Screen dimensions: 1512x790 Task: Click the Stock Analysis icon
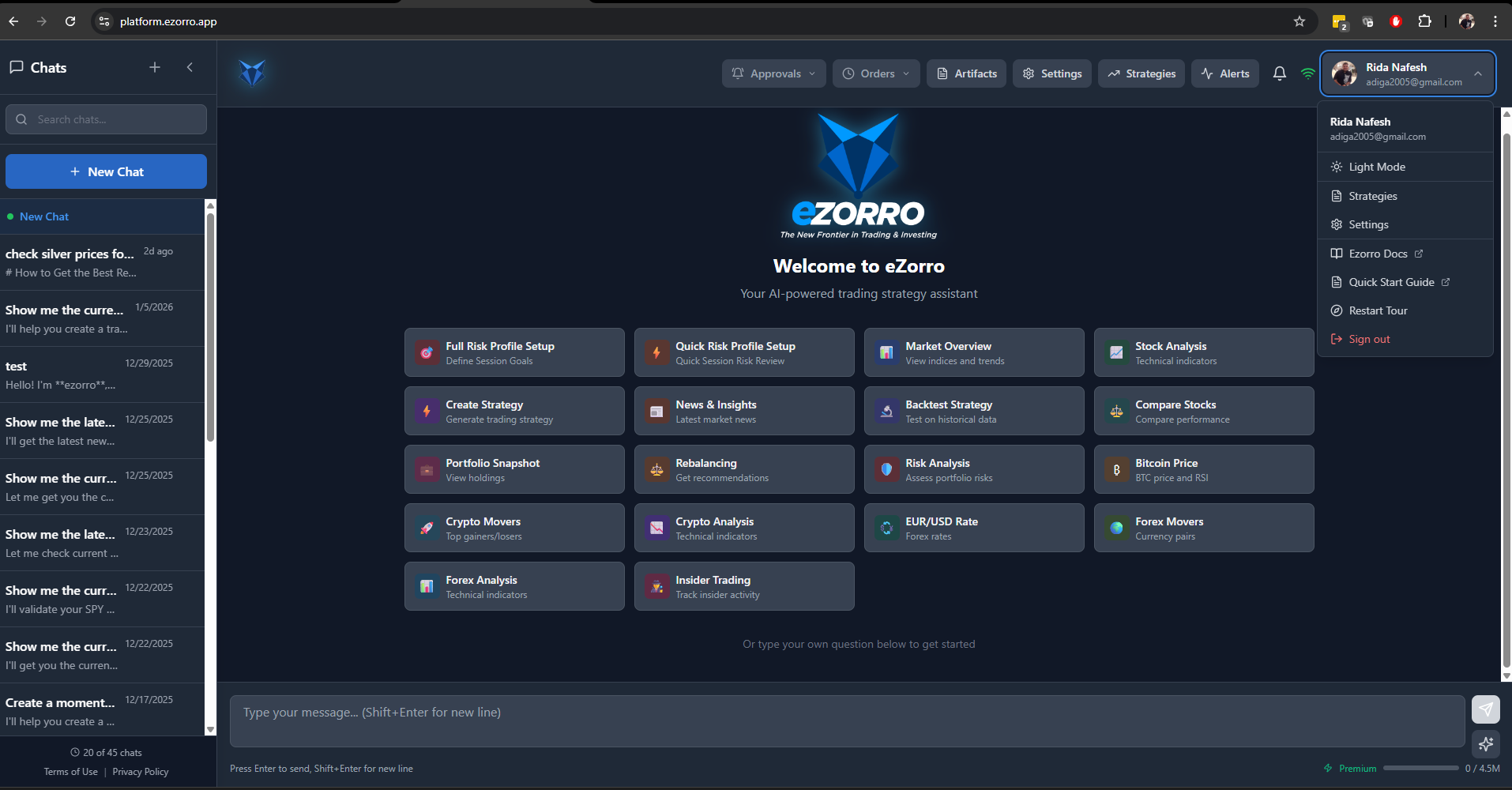click(x=1116, y=352)
